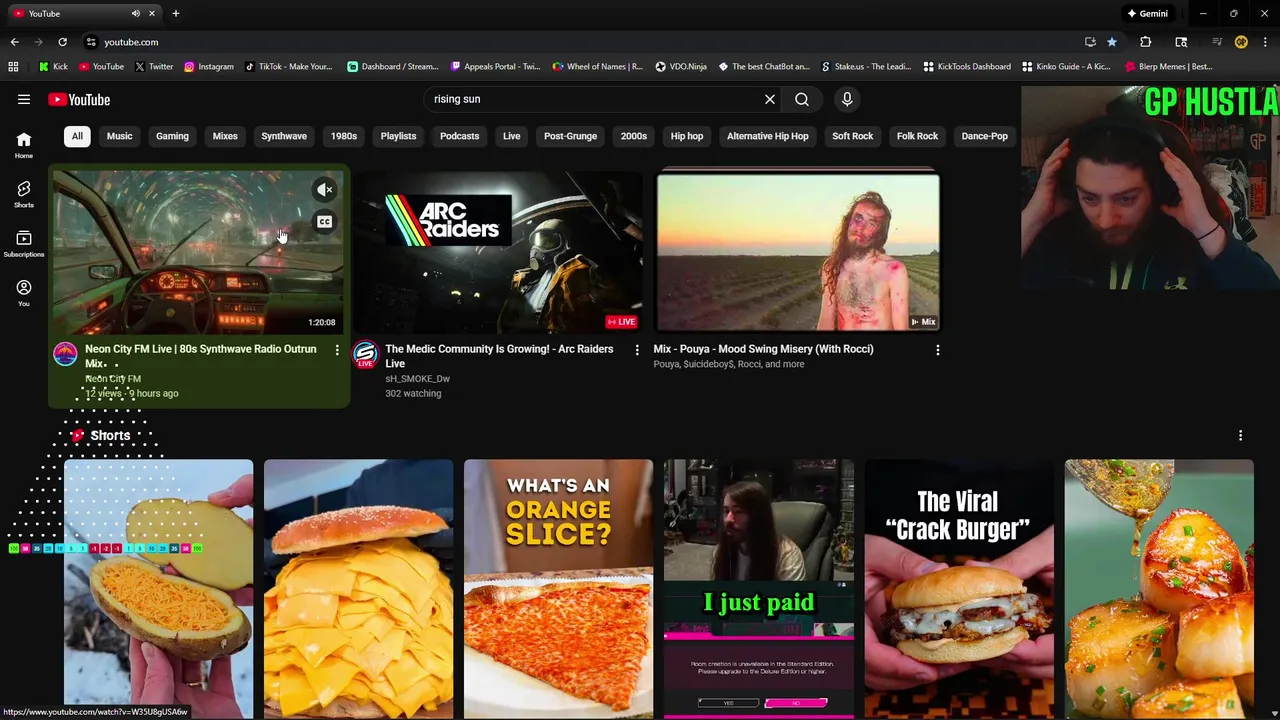
Task: Select the Alternative Hip Hop chip
Action: (768, 136)
